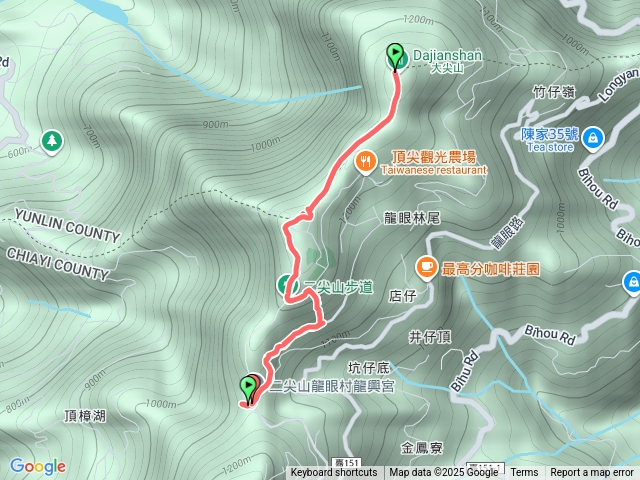Click the Dajianshan 大尖山 label
640x480 pixels.
click(x=447, y=61)
